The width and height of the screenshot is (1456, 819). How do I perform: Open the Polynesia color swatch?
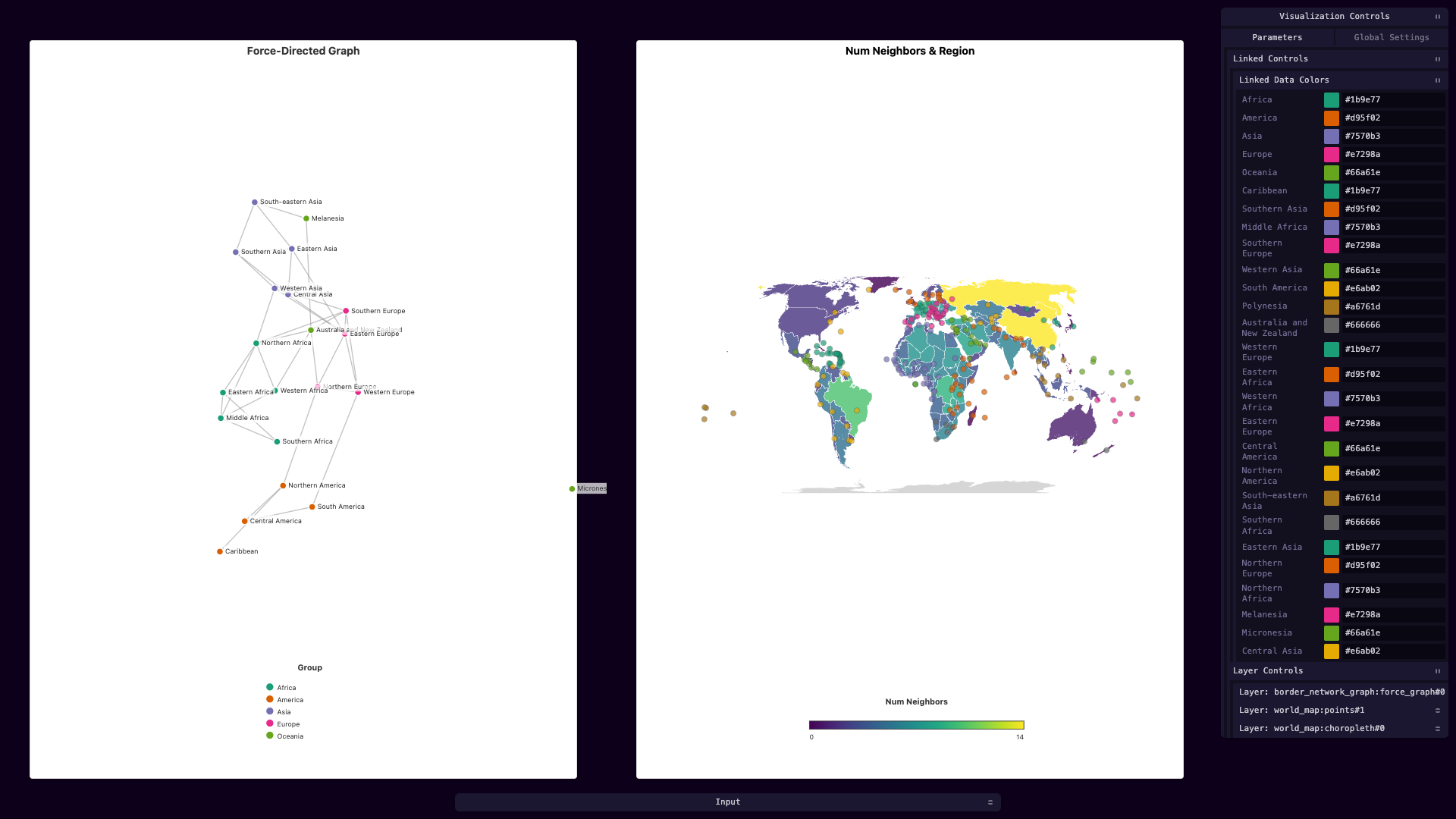point(1332,307)
